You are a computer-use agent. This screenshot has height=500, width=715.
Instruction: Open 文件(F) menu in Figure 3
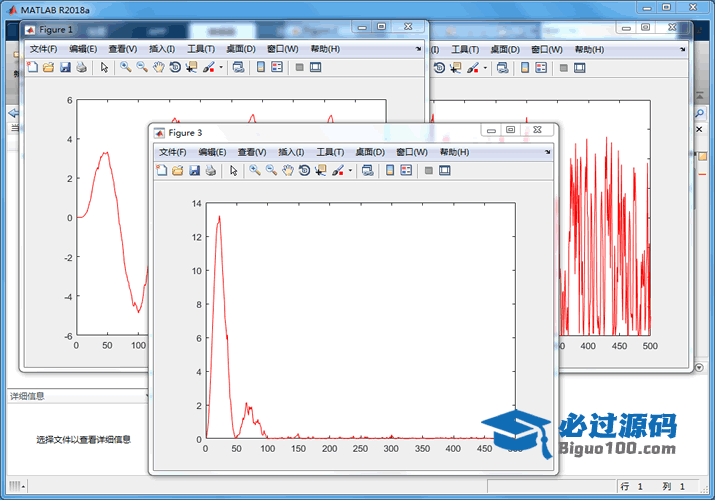click(x=173, y=152)
